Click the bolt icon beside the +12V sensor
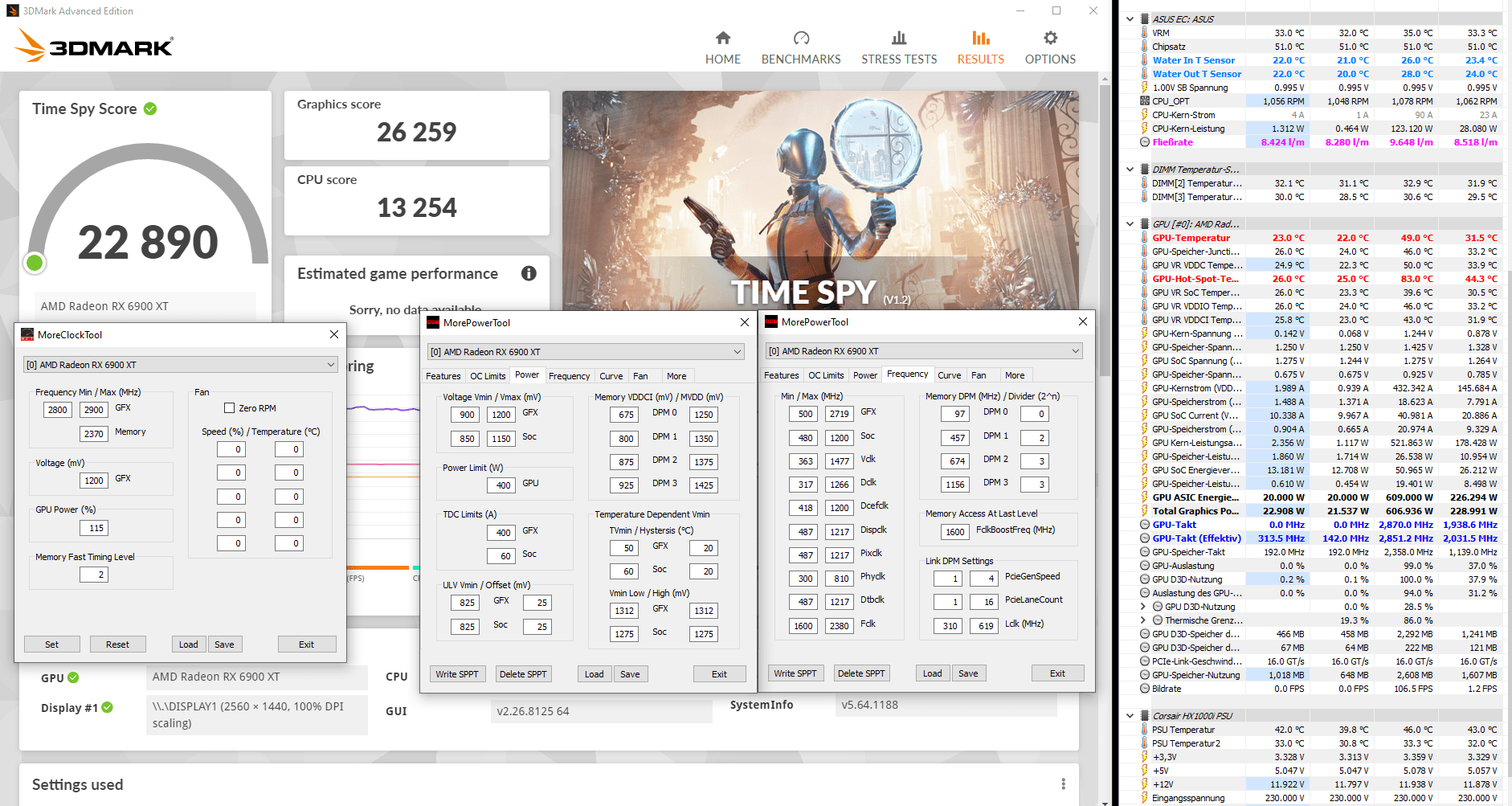The height and width of the screenshot is (806, 1512). tap(1145, 784)
